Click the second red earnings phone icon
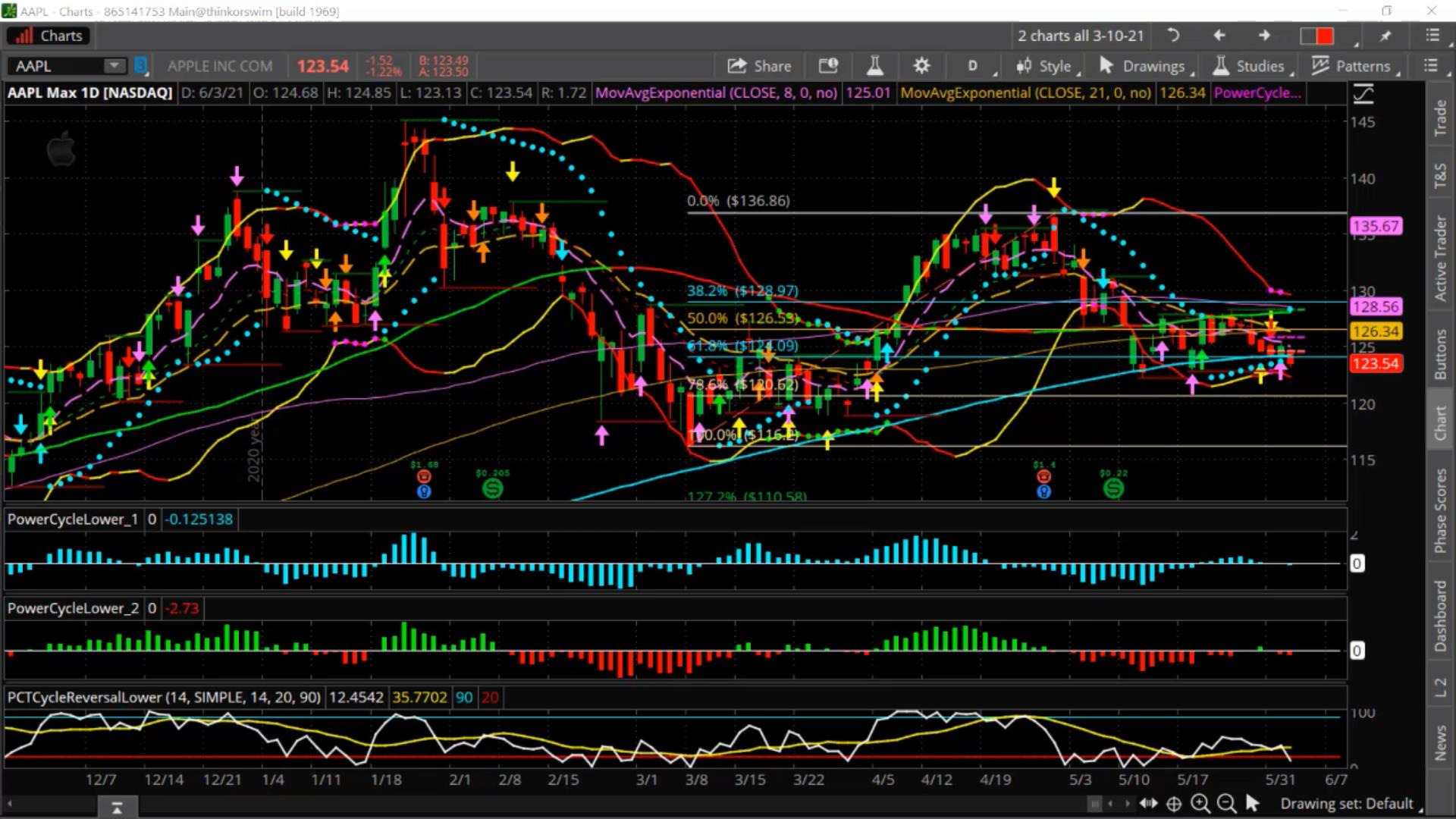Viewport: 1456px width, 819px height. click(x=1044, y=477)
